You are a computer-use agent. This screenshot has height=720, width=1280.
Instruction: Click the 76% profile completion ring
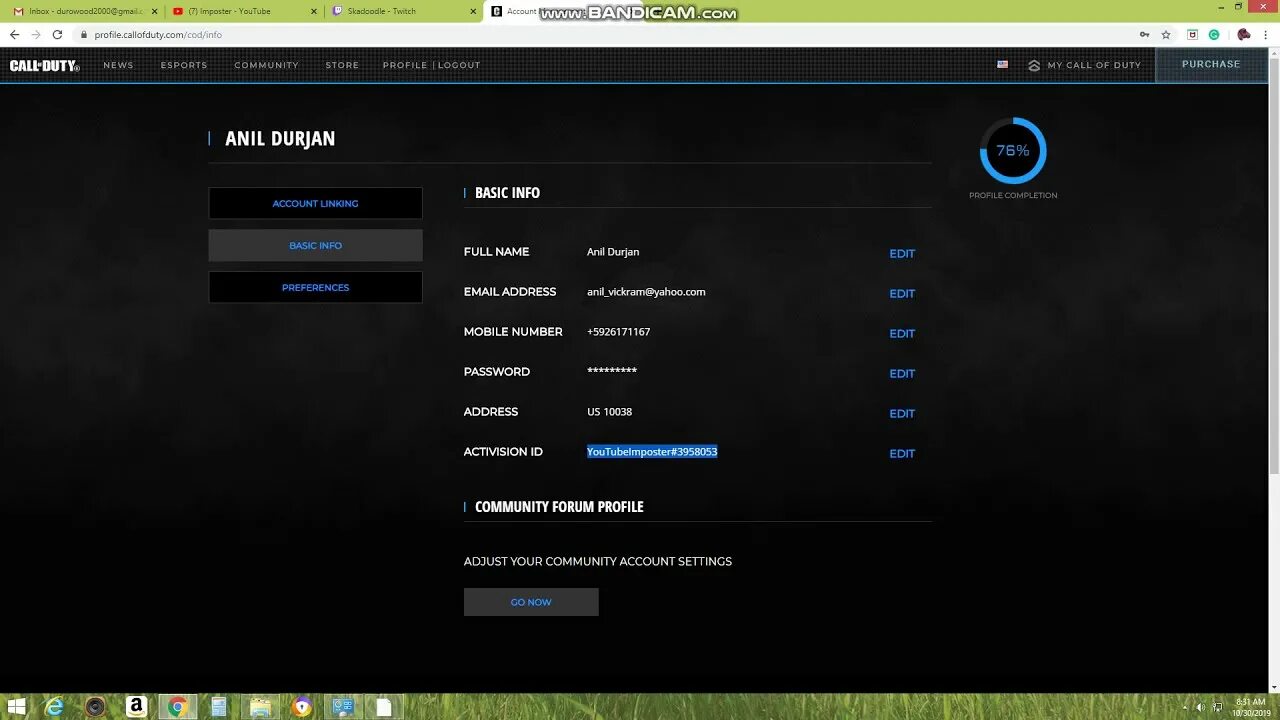click(x=1013, y=151)
